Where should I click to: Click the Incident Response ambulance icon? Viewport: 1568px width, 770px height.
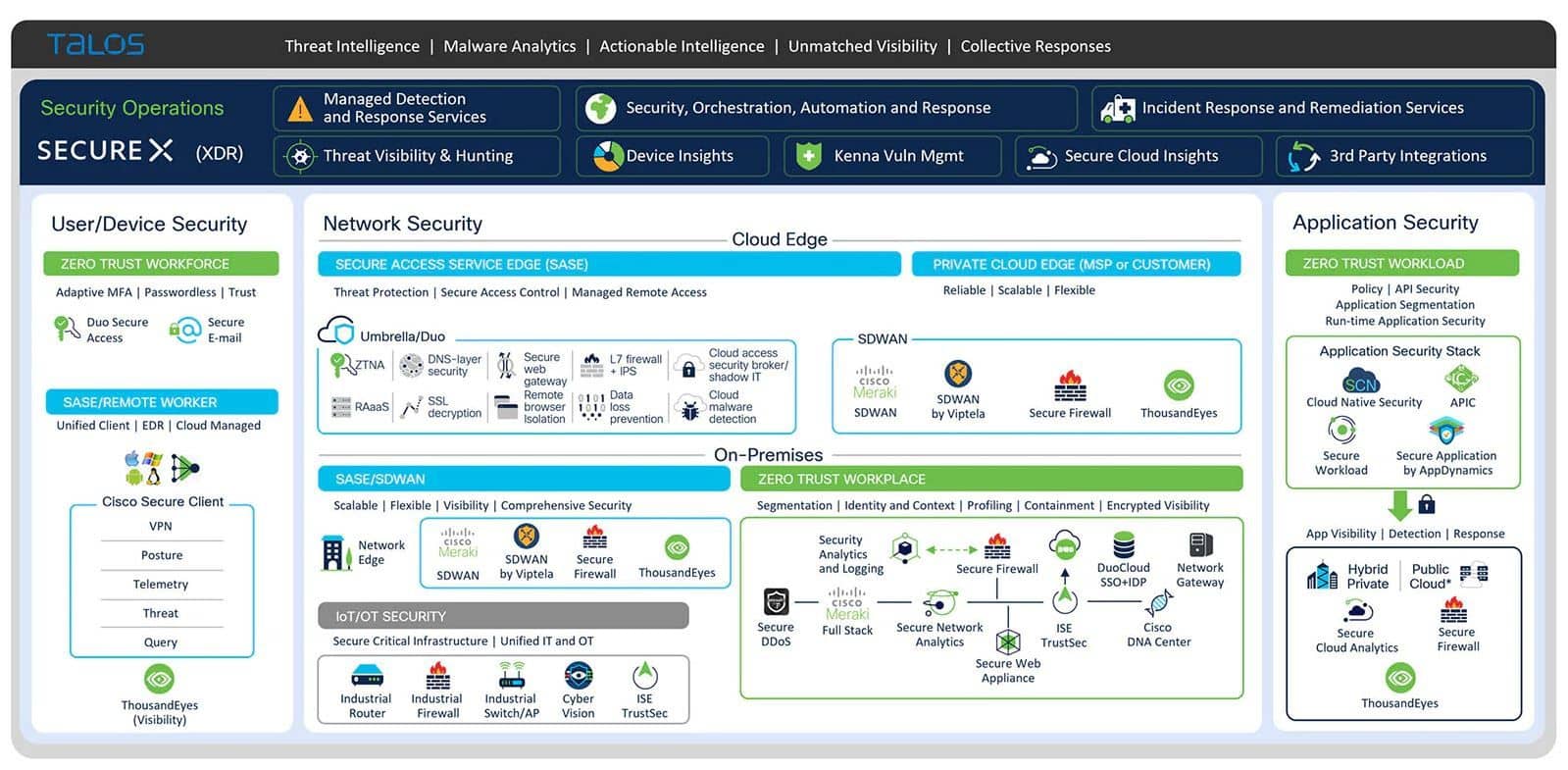(1118, 109)
